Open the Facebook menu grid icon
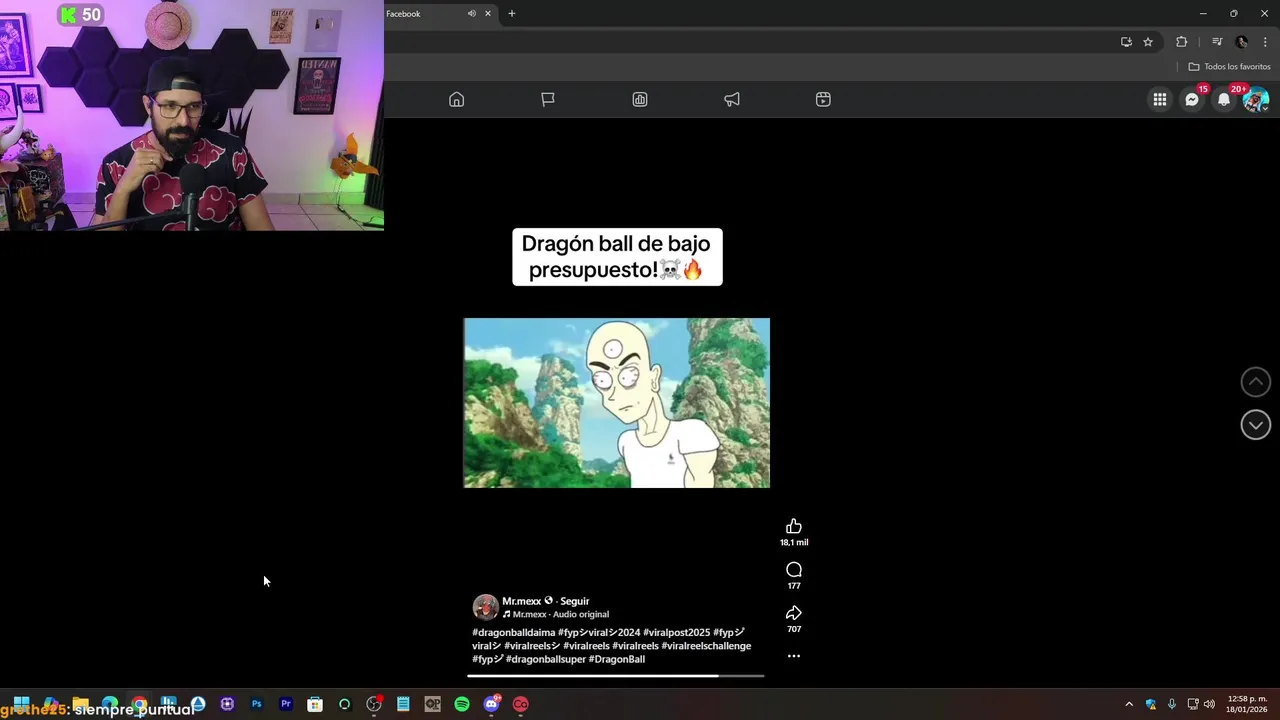 (x=1160, y=99)
